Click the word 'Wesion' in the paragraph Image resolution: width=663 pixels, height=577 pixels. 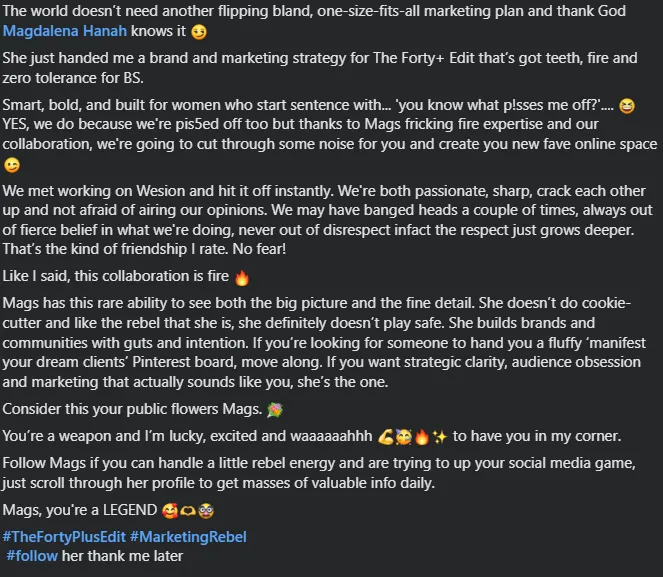click(160, 191)
